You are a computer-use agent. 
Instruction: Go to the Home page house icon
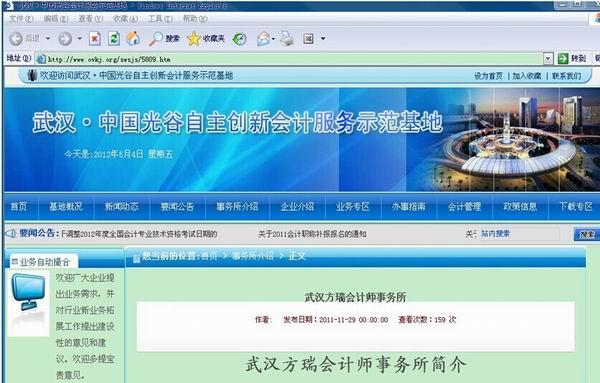point(133,38)
